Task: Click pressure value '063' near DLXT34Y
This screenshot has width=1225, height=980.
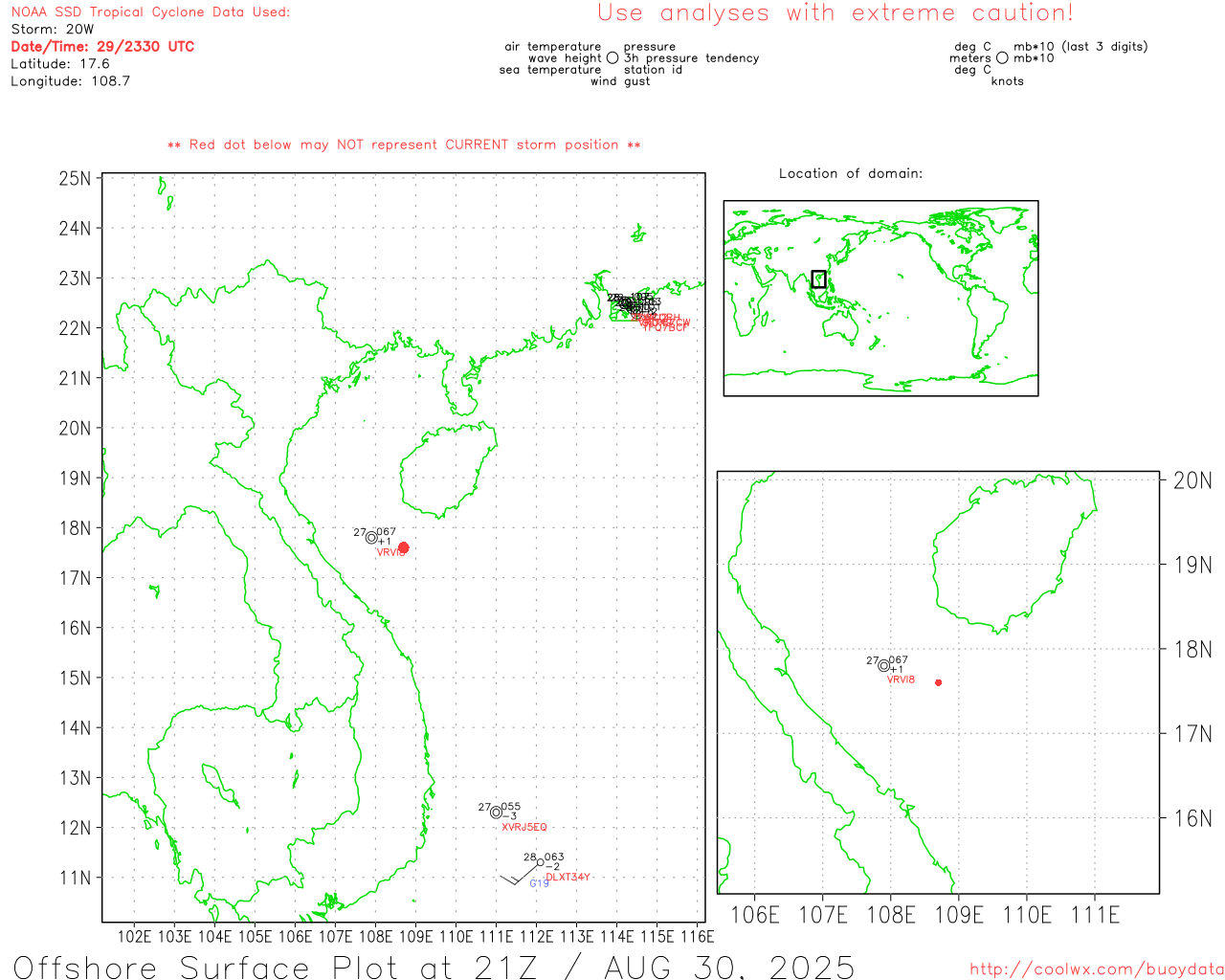Action: coord(554,857)
